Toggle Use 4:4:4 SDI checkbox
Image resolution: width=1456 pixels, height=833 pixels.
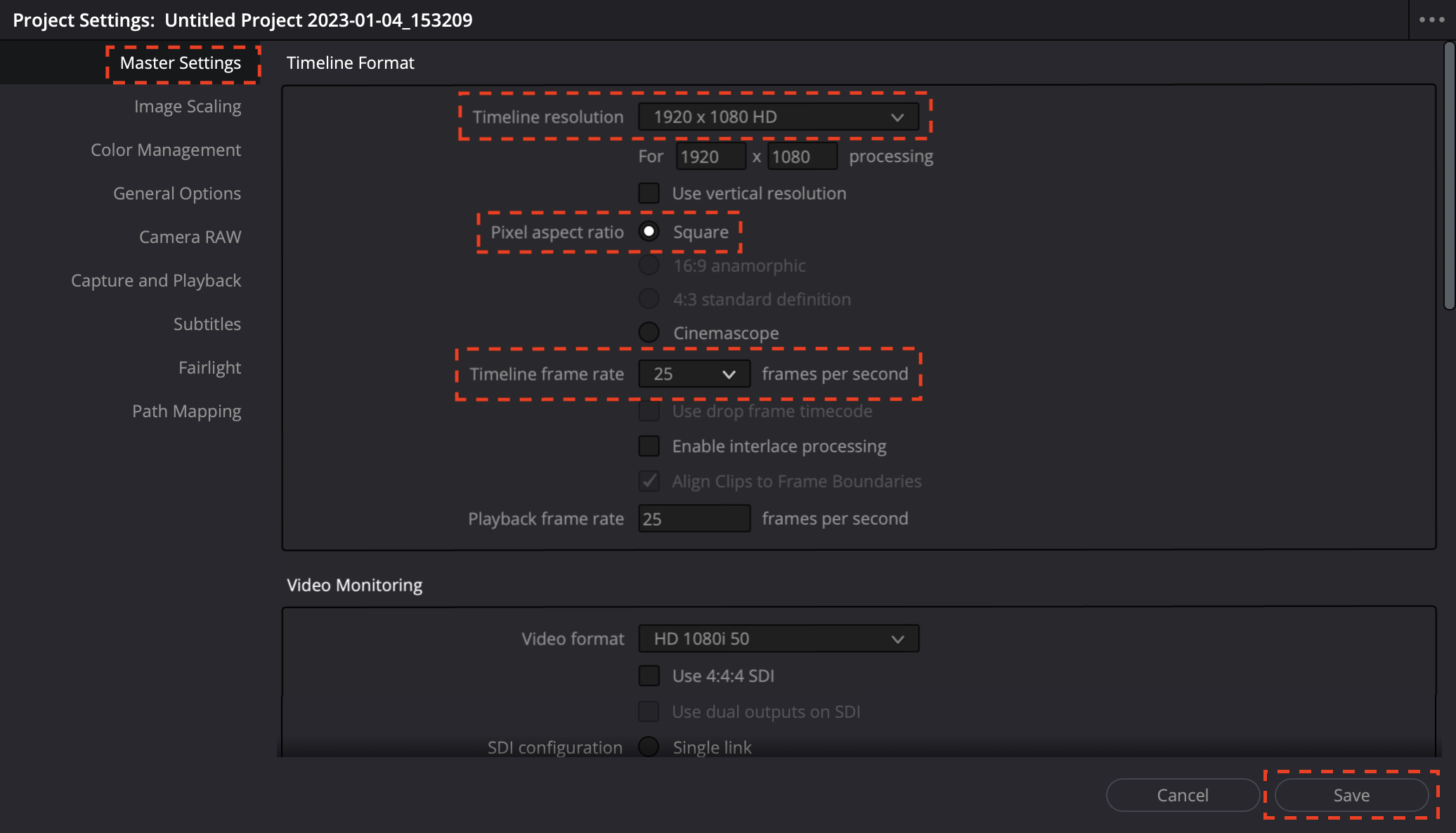649,676
